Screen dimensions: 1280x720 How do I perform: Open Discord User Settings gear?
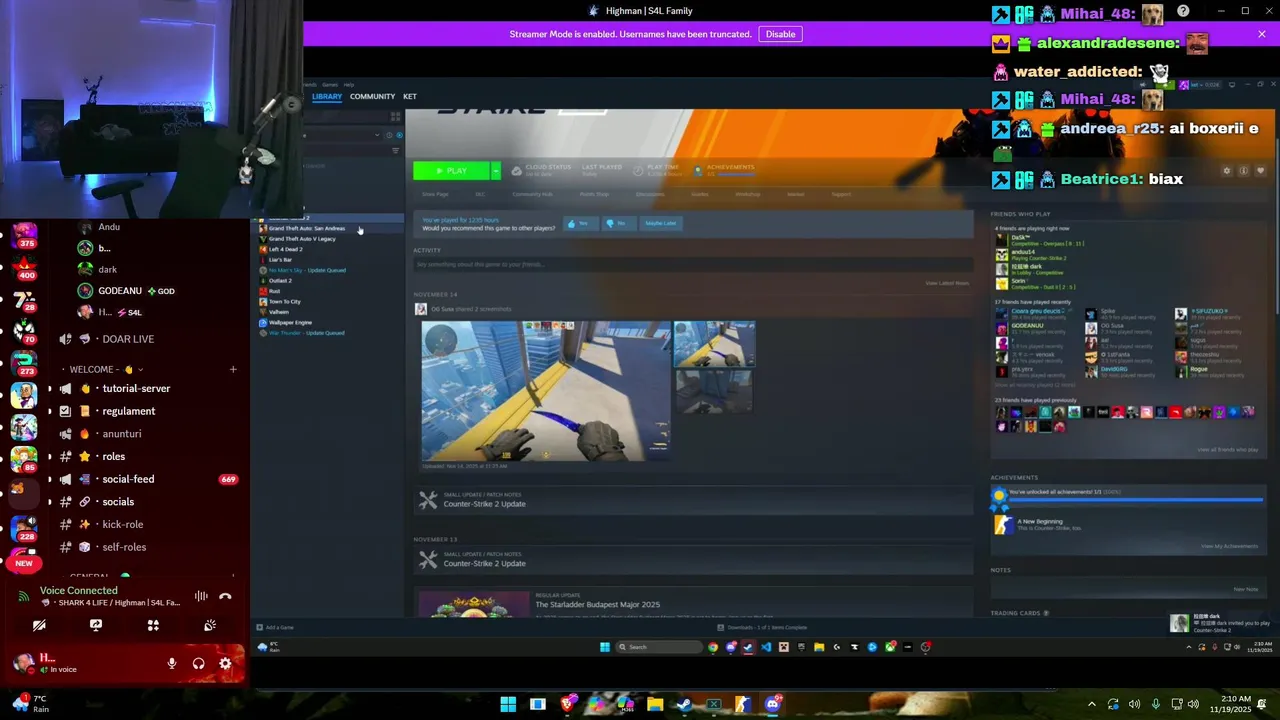coord(225,663)
